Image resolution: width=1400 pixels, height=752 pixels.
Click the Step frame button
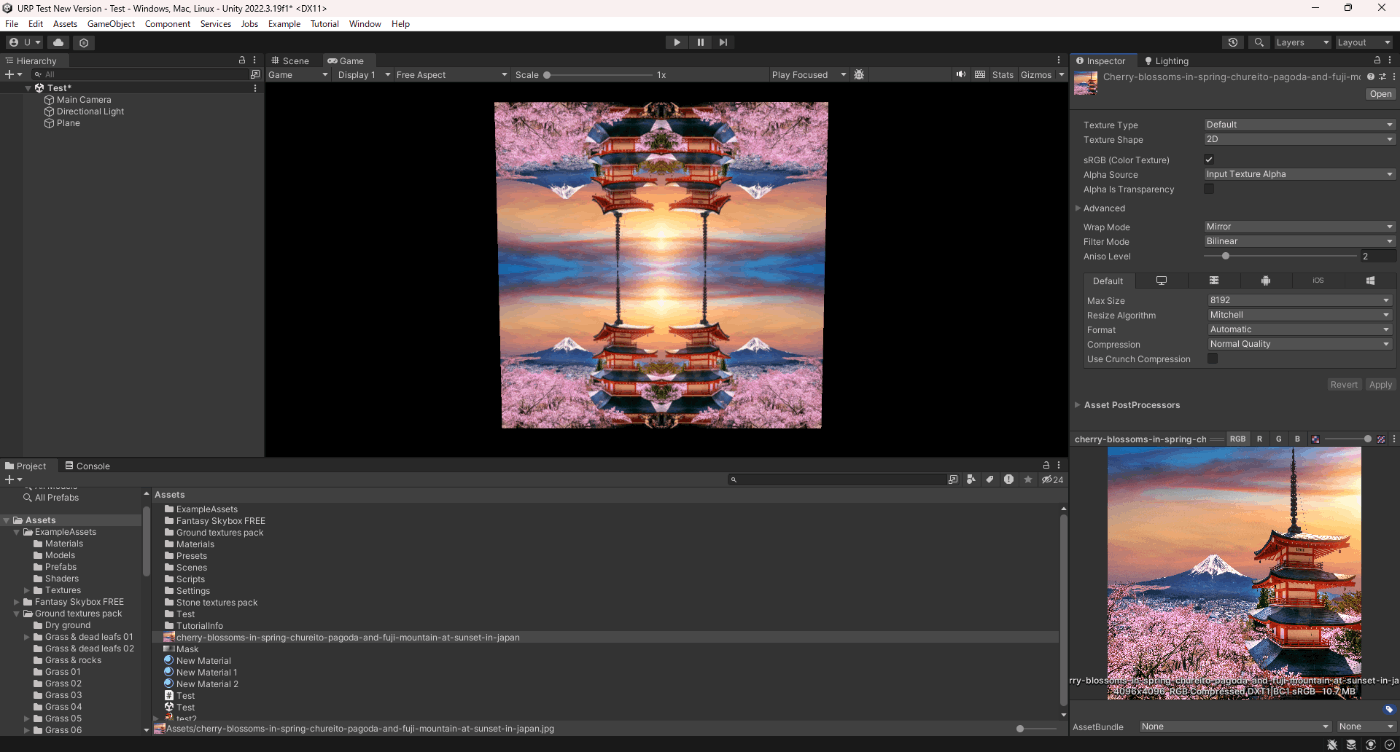tap(723, 42)
